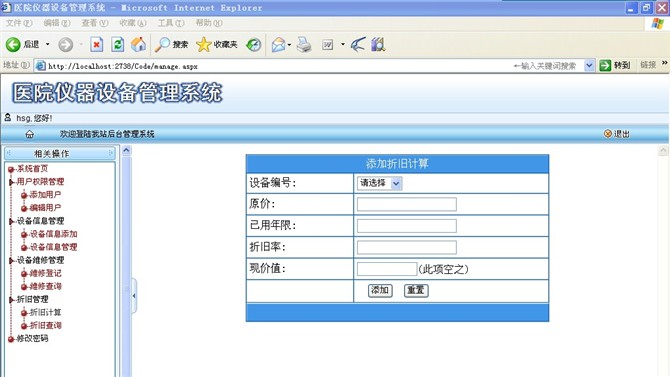Collapse the 设备信息管理 tree node
This screenshot has width=670, height=377.
click(12, 221)
